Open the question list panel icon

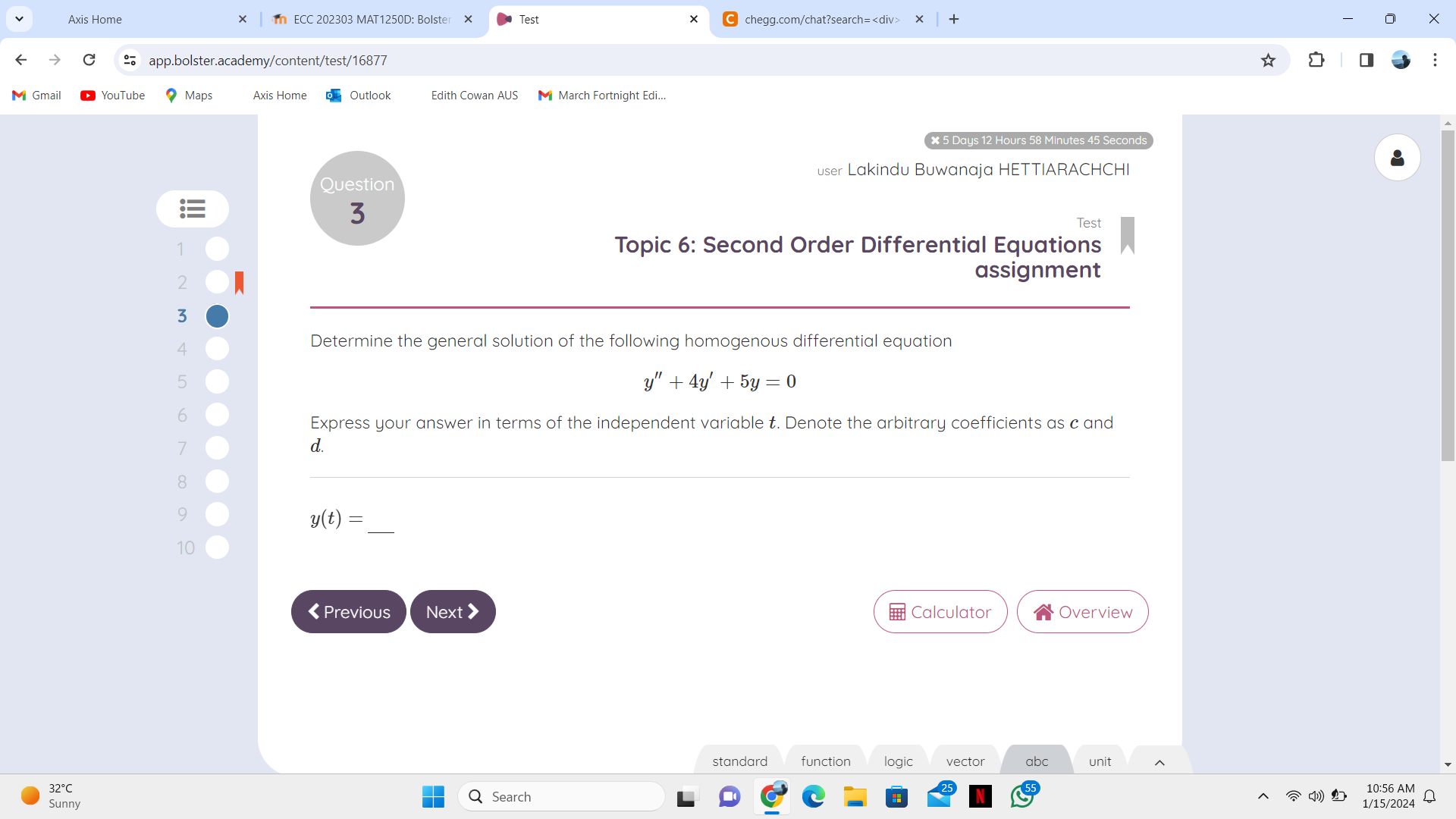tap(192, 209)
